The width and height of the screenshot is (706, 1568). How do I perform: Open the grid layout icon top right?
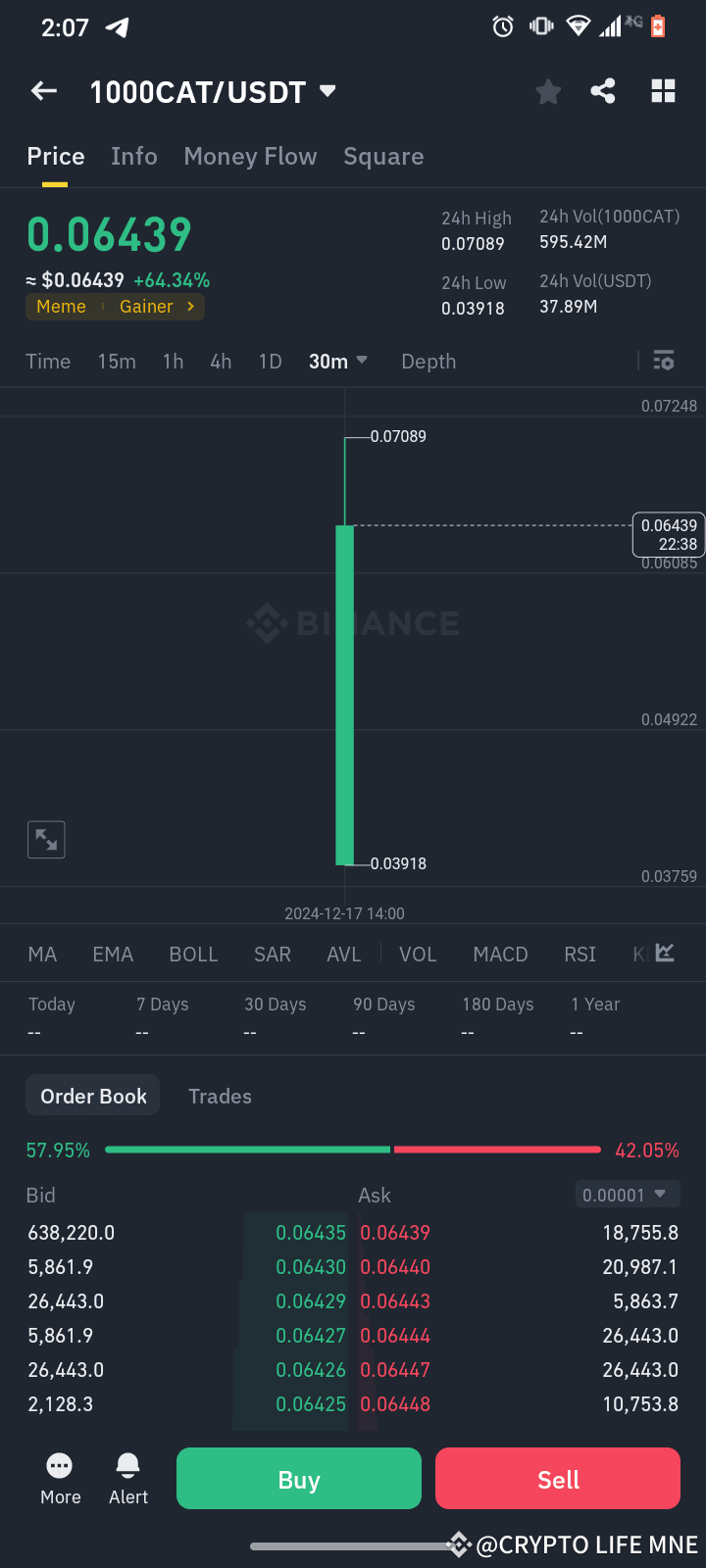663,90
